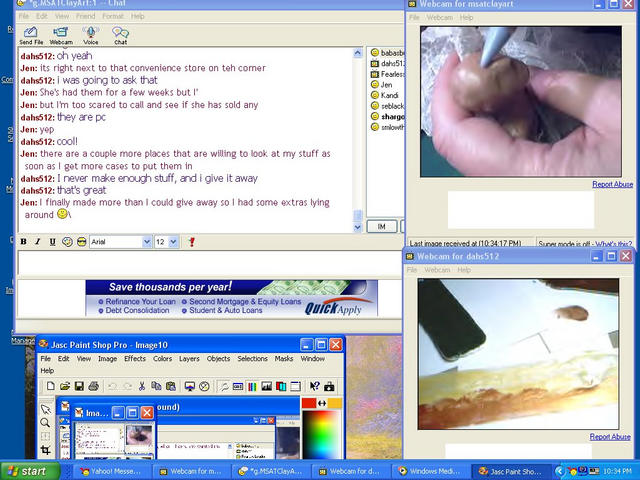Open Effects menu in Paint Shop Pro
Screen dimensions: 640x480
(x=135, y=359)
